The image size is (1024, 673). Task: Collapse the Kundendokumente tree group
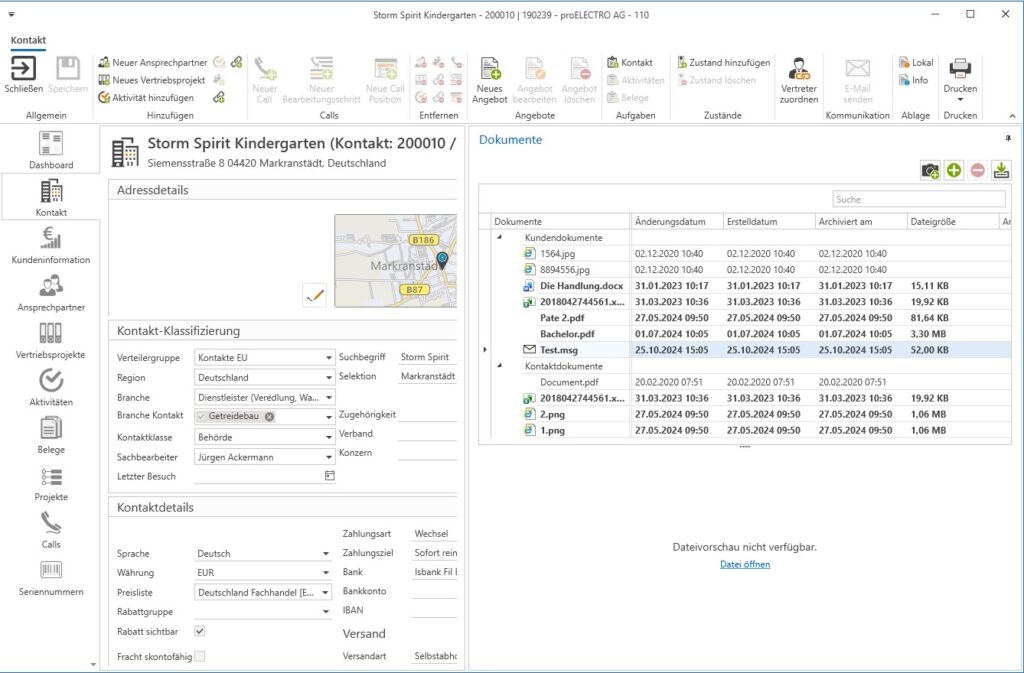coord(500,238)
